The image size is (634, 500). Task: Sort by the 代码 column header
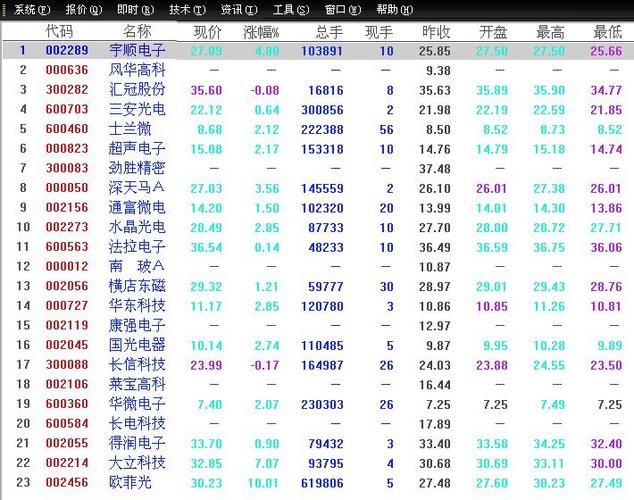pos(59,31)
